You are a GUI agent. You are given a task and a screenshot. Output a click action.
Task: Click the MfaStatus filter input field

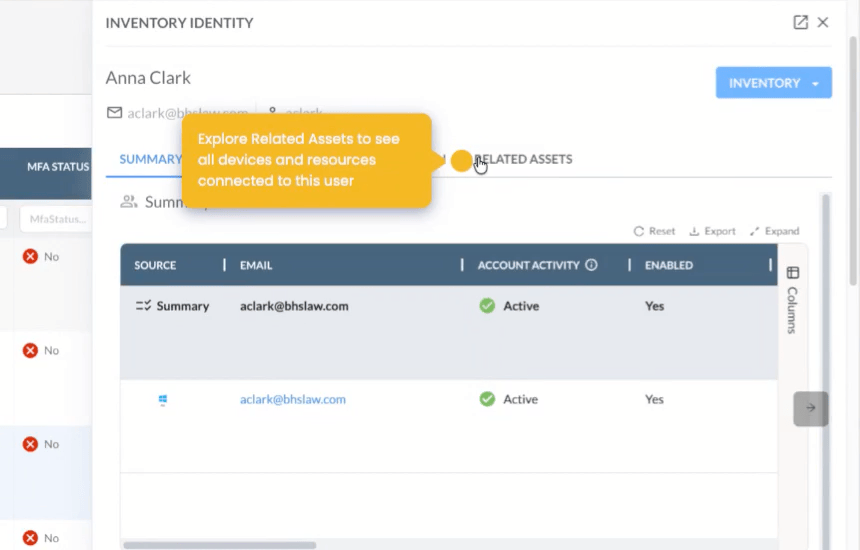coord(56,219)
